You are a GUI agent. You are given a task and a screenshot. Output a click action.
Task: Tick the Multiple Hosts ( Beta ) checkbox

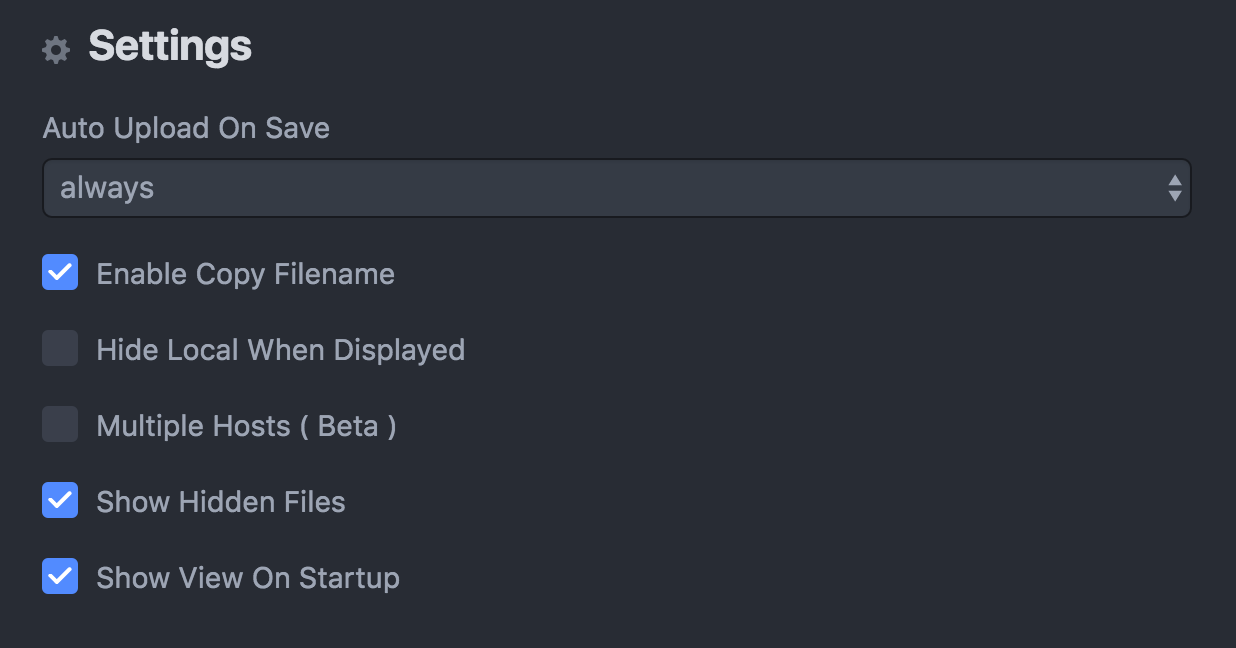point(60,424)
